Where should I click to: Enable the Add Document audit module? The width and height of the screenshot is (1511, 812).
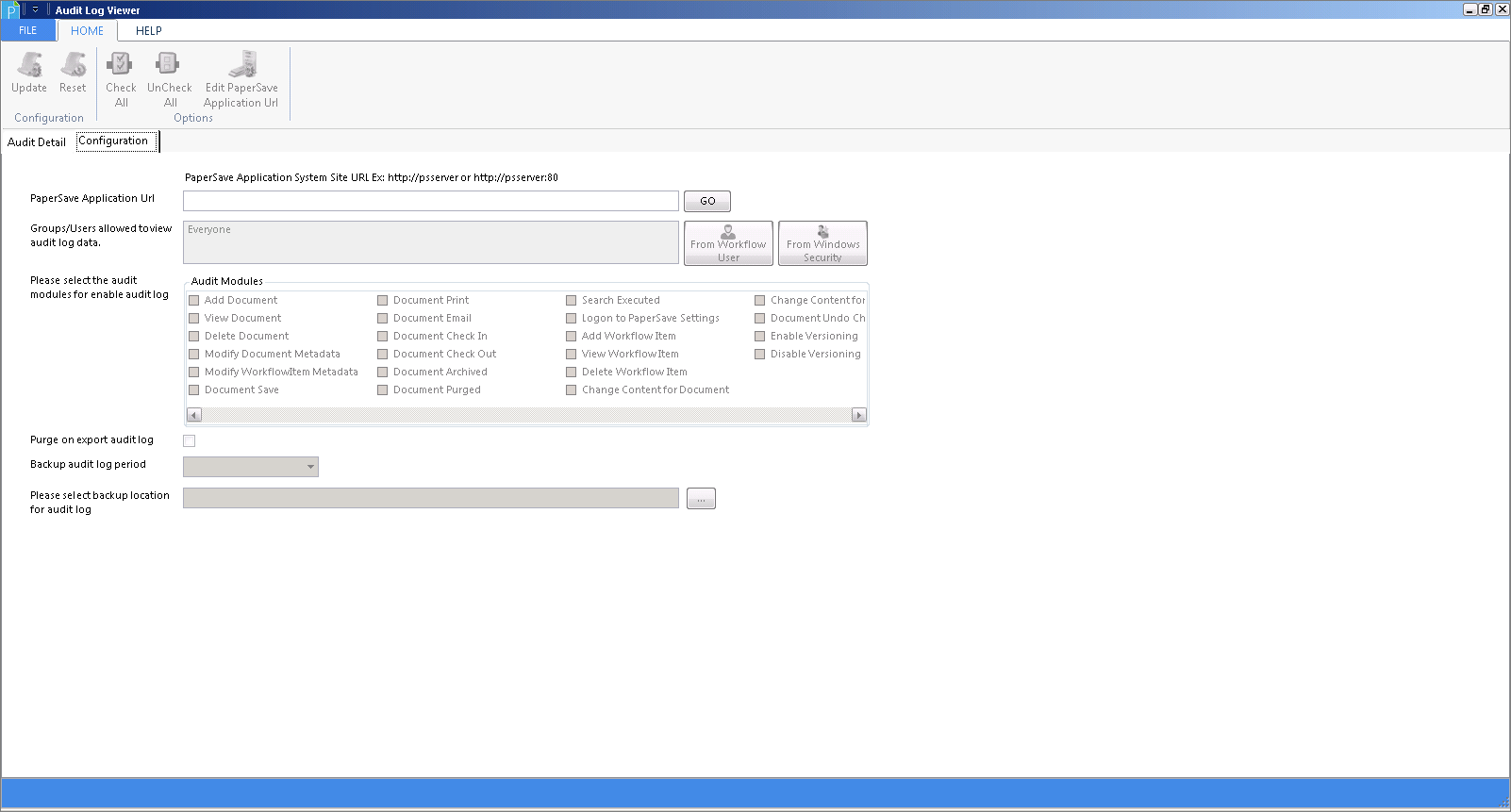click(194, 300)
